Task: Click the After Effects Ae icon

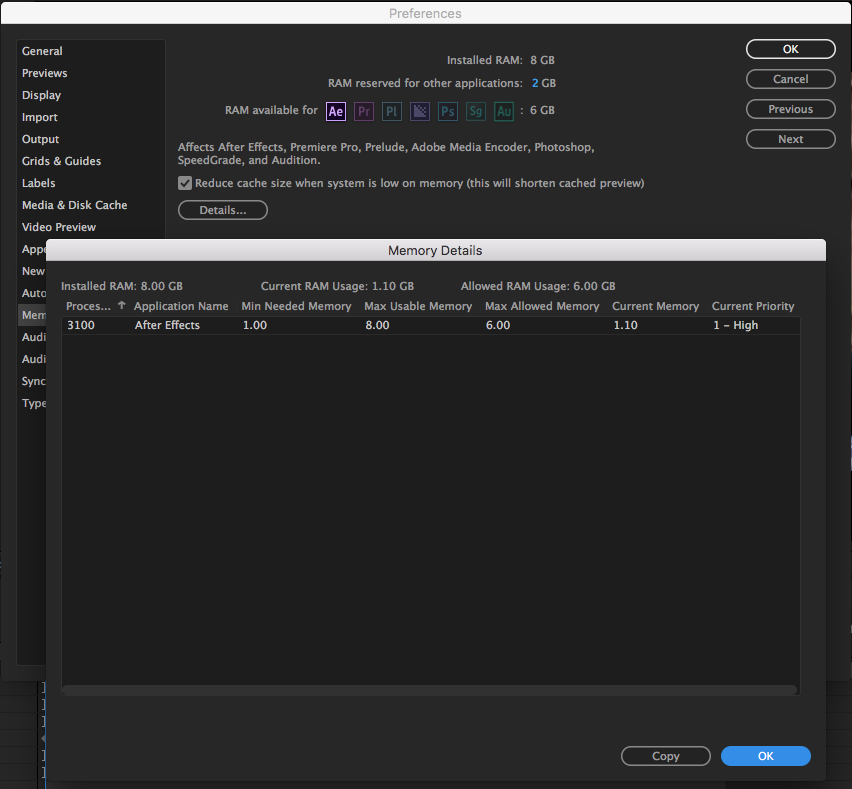Action: (336, 111)
